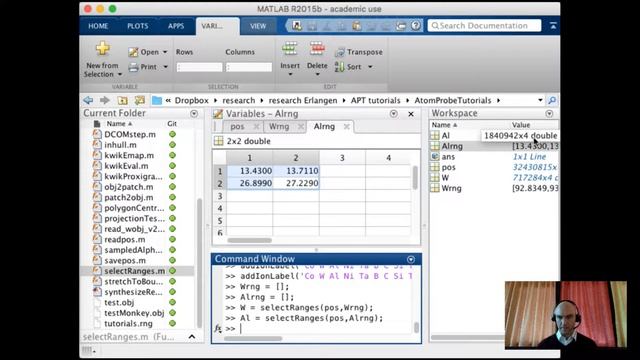Click the Help question mark icon

pyautogui.click(x=416, y=25)
